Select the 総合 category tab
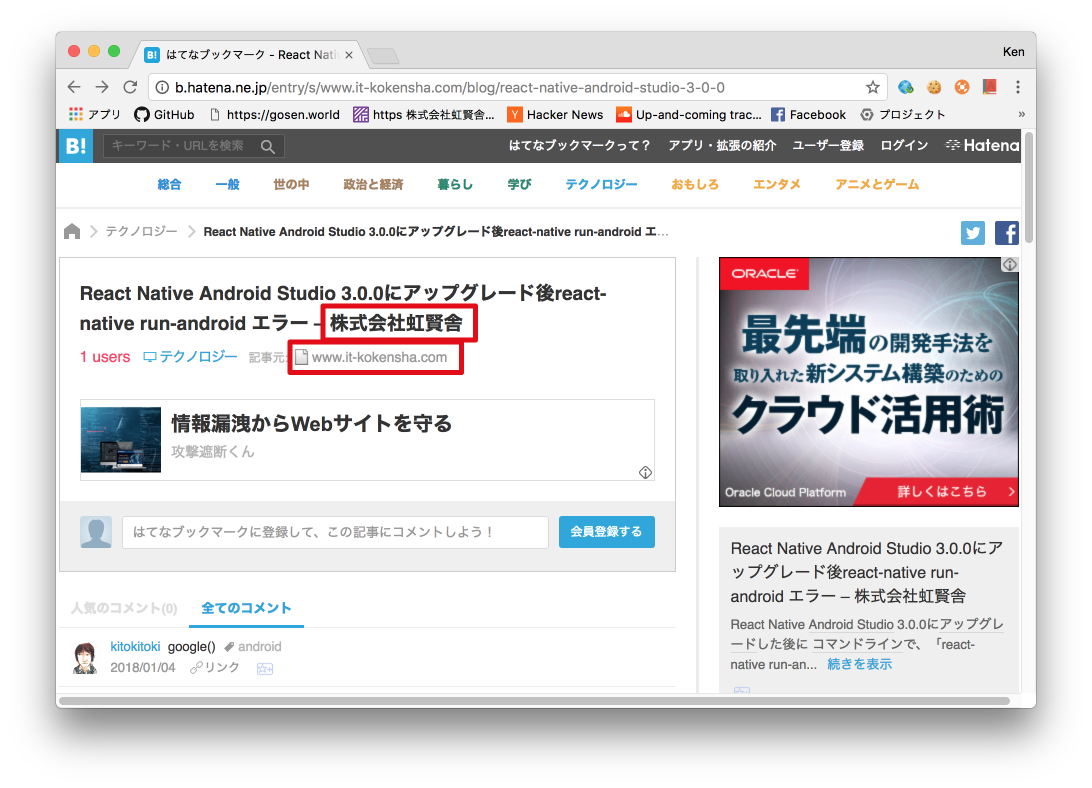1092x788 pixels. point(169,184)
